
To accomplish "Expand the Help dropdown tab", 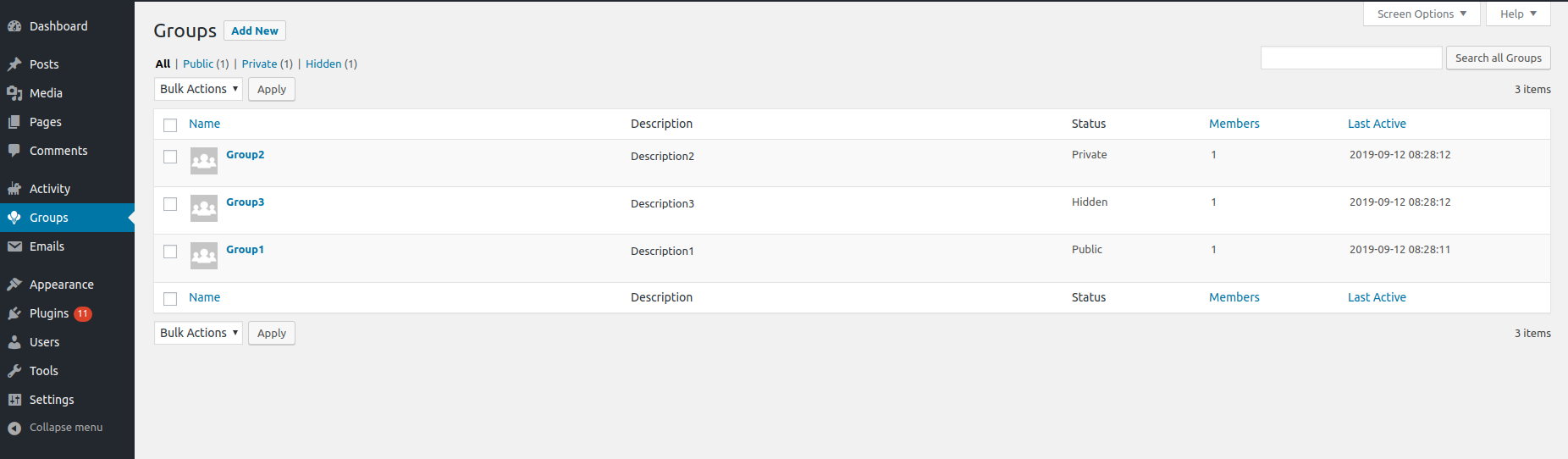I will [x=1518, y=14].
